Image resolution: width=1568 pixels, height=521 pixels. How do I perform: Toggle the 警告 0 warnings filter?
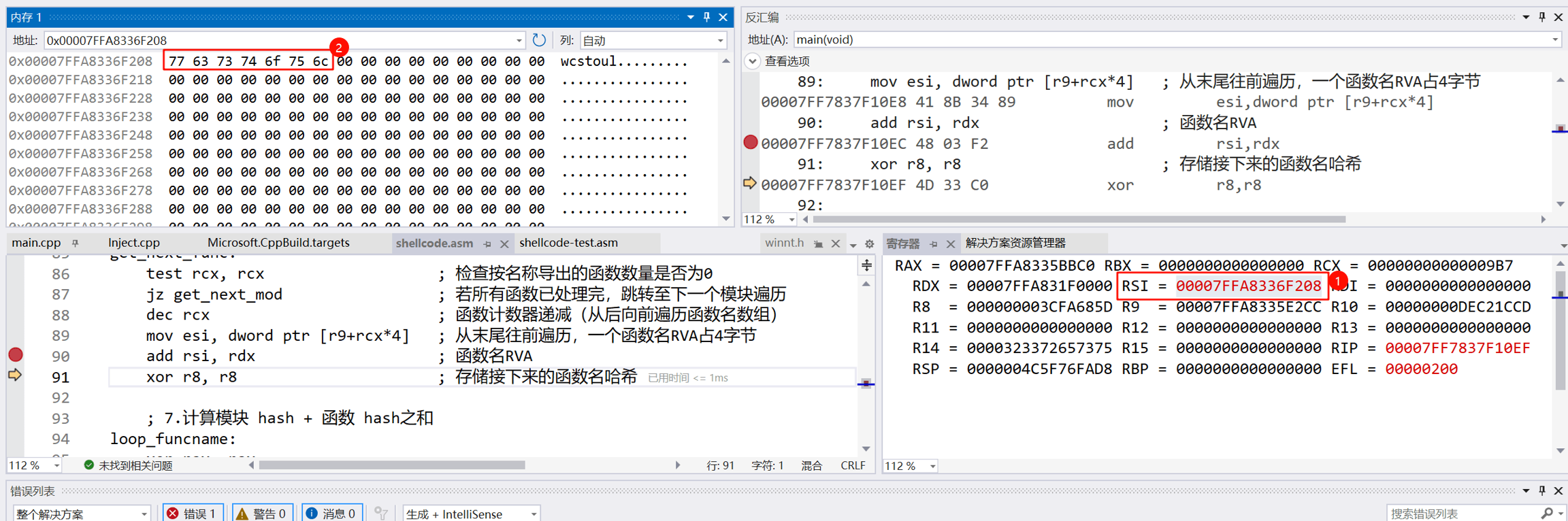(263, 513)
